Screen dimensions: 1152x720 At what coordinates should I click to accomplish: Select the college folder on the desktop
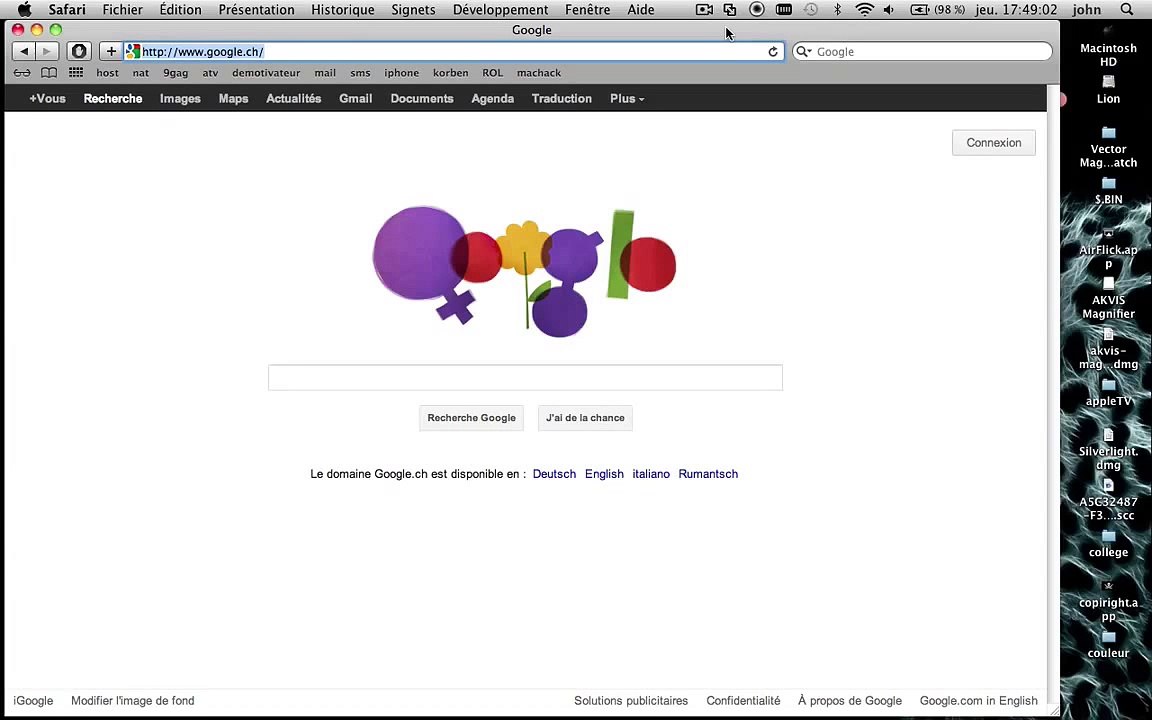(x=1109, y=544)
